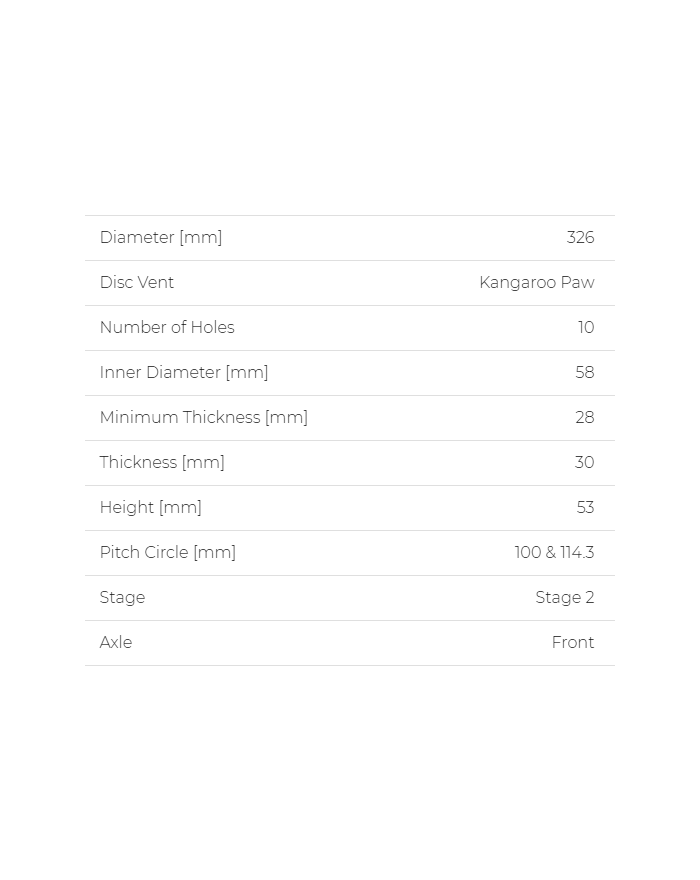Select the minimum thickness value 28
Screen dimensions: 700x880
click(x=585, y=418)
